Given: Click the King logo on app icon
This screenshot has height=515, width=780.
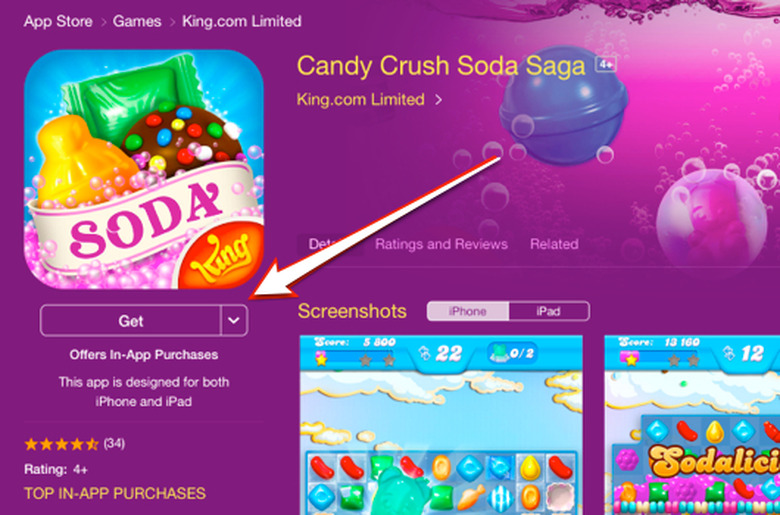Looking at the screenshot, I should tap(222, 256).
